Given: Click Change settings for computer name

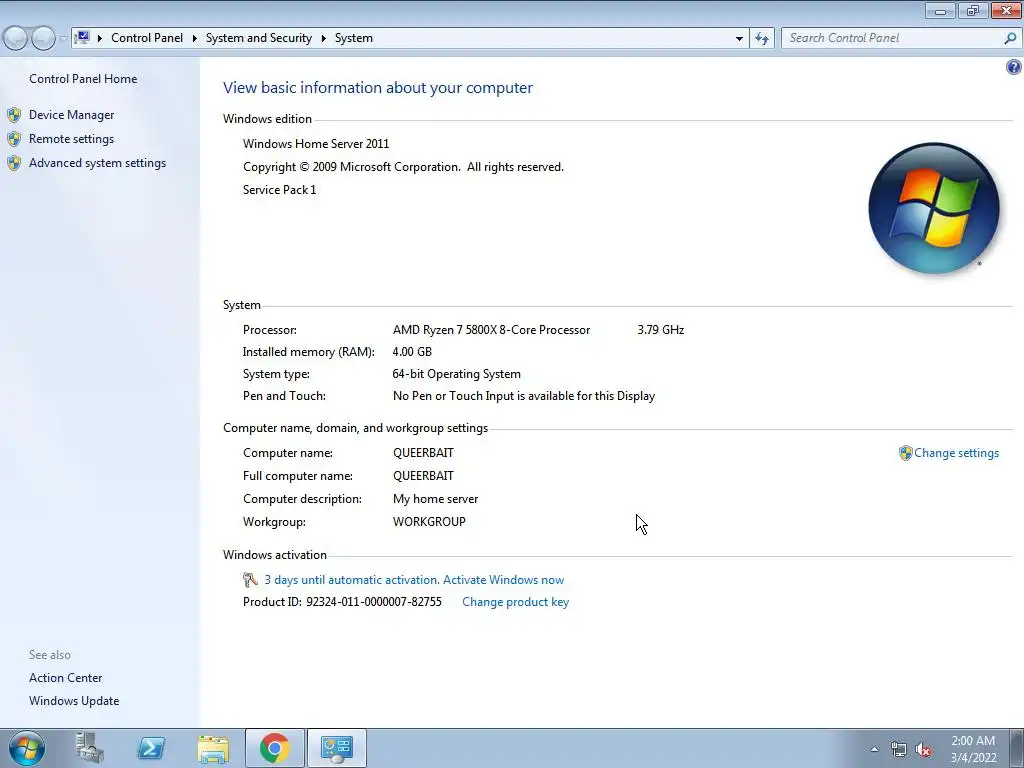Looking at the screenshot, I should tap(956, 453).
